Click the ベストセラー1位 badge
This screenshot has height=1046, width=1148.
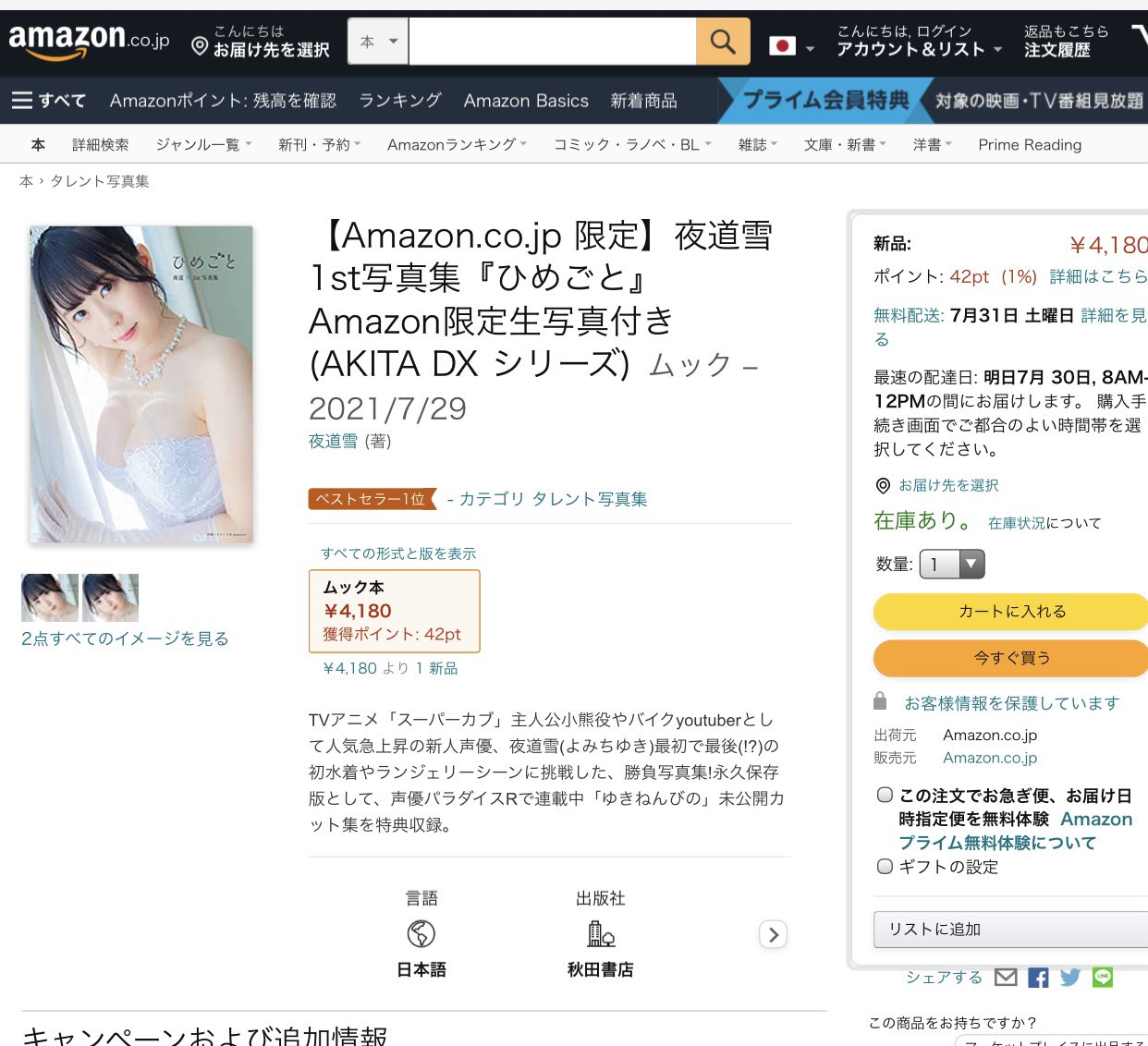(372, 499)
